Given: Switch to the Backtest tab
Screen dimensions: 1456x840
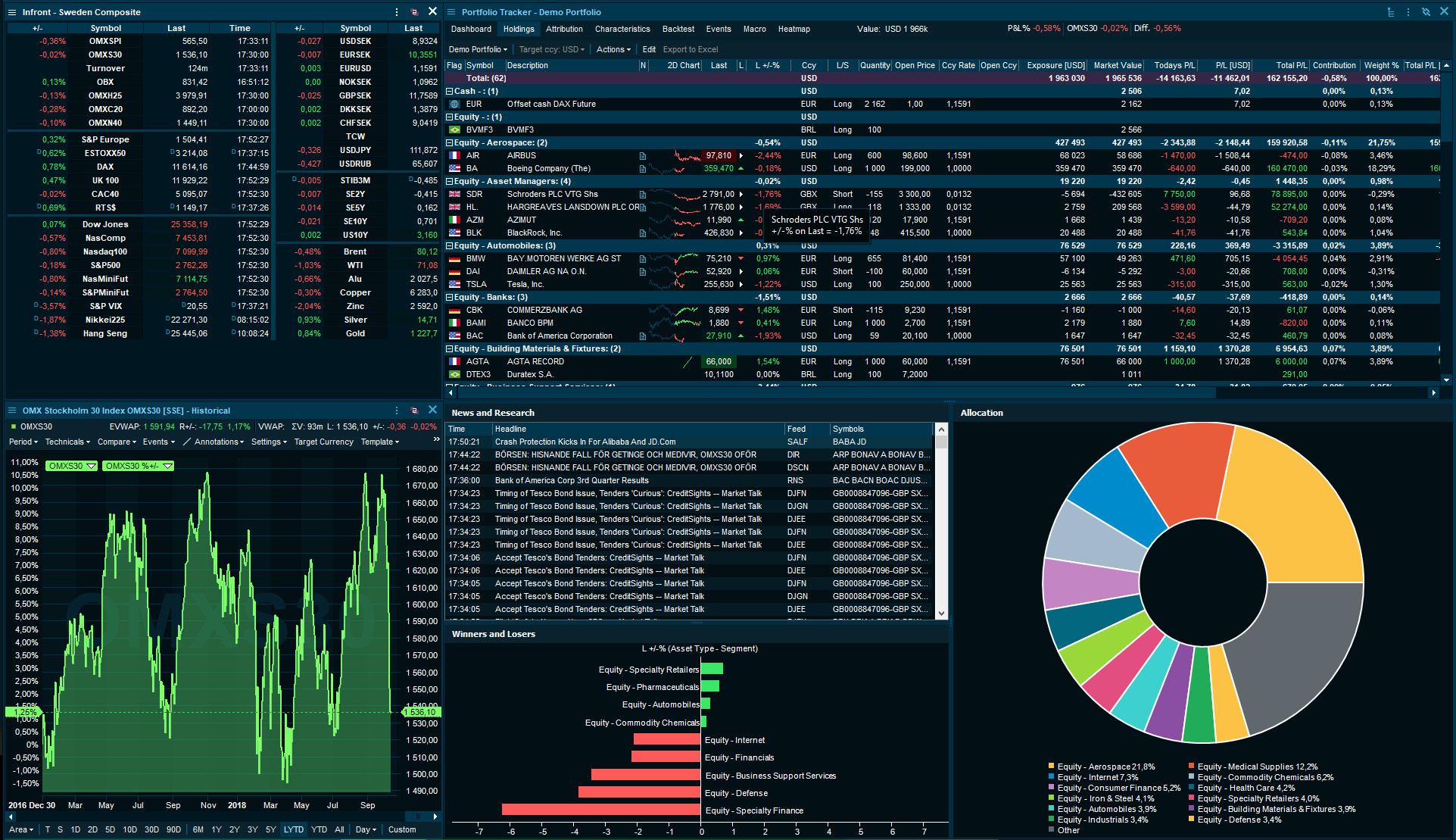Looking at the screenshot, I should 678,29.
